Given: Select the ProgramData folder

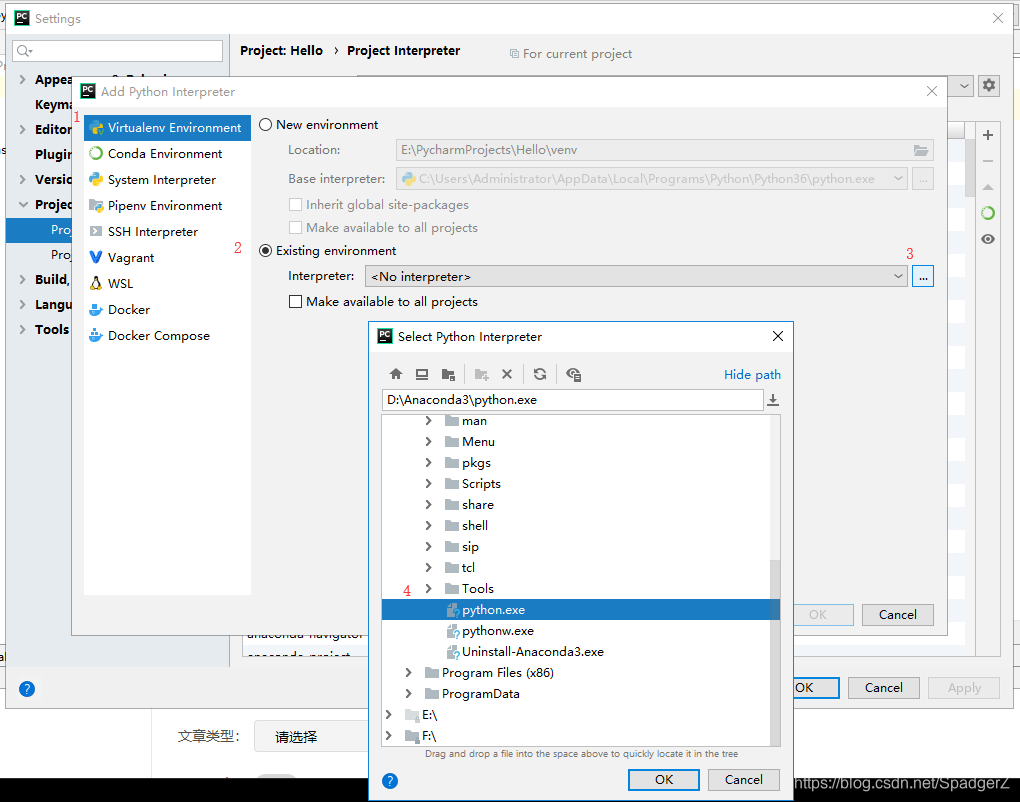Looking at the screenshot, I should [480, 694].
